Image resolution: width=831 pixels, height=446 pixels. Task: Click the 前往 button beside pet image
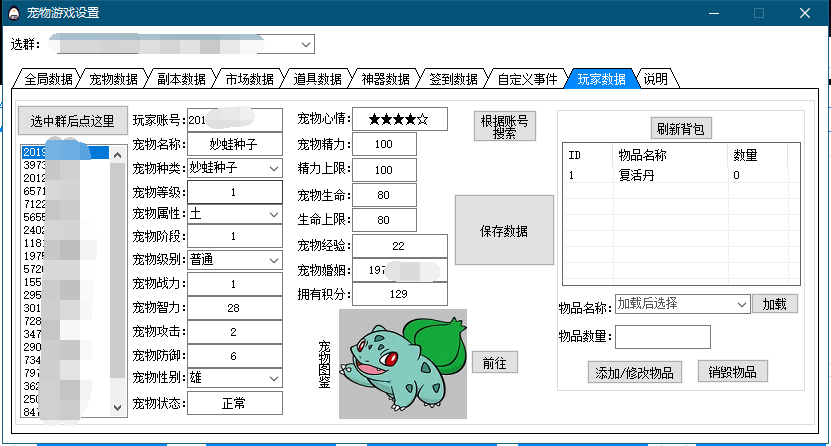pos(494,363)
